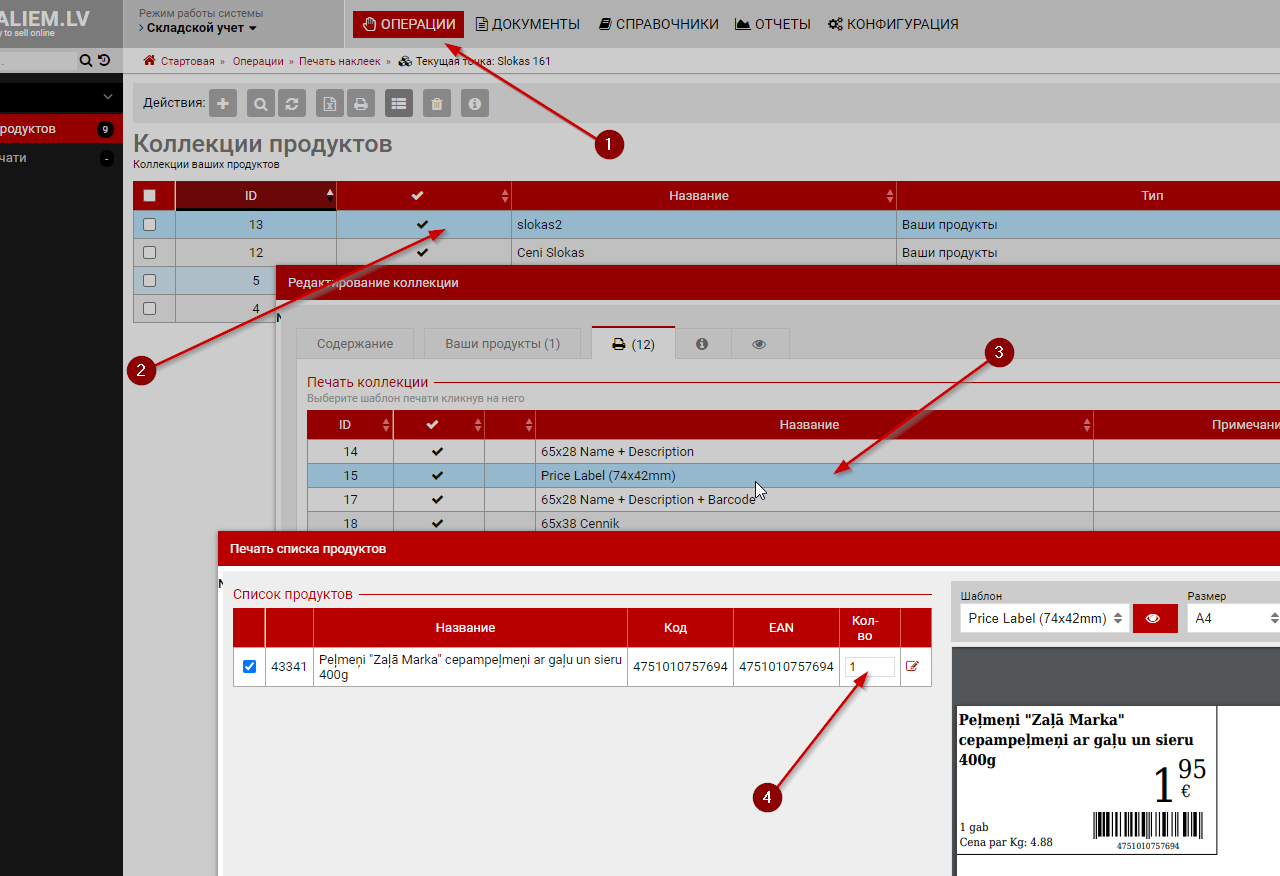
Task: Open the Шаблон template dropdown
Action: (1044, 618)
